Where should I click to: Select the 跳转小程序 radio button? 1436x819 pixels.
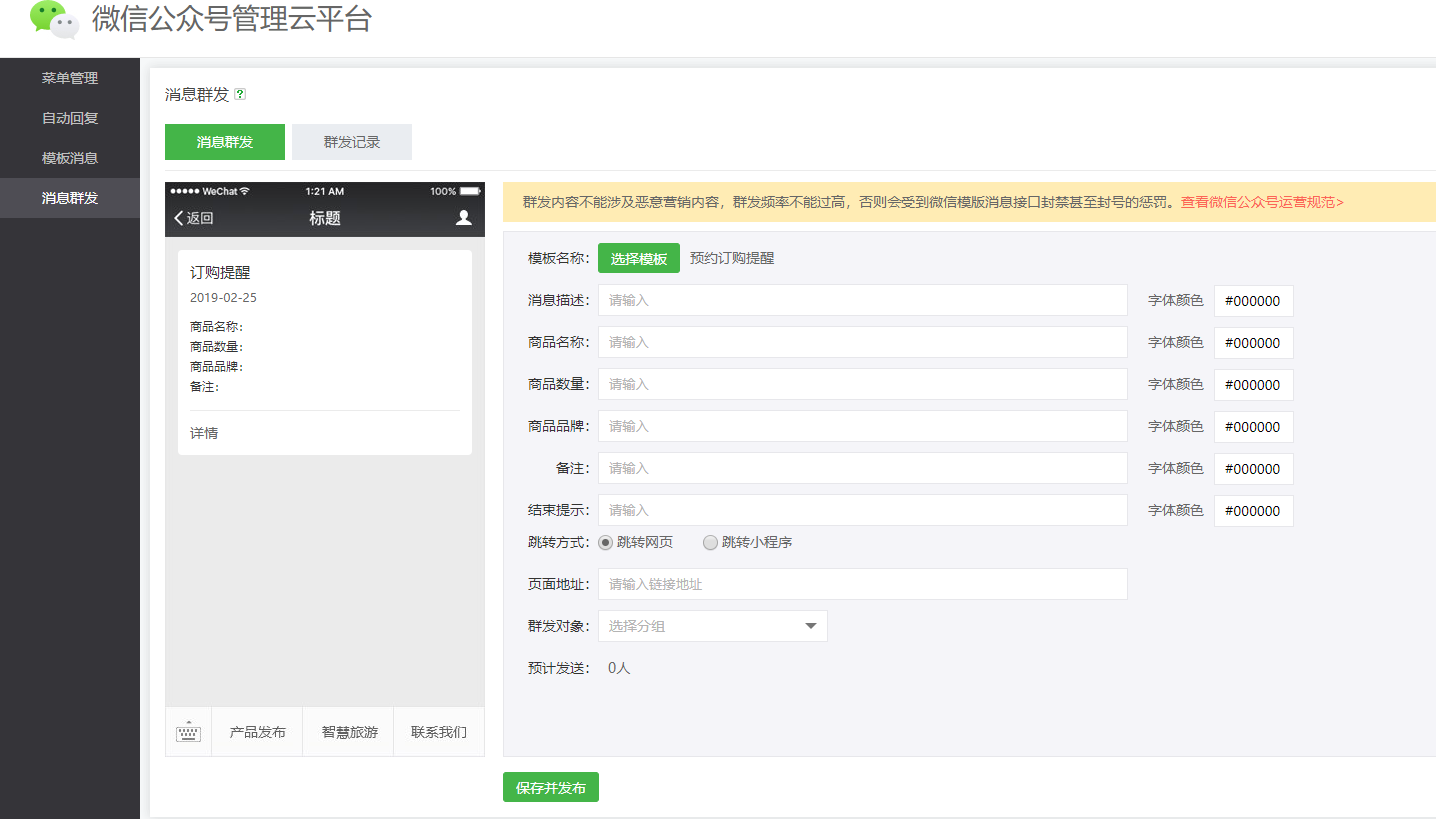point(710,543)
